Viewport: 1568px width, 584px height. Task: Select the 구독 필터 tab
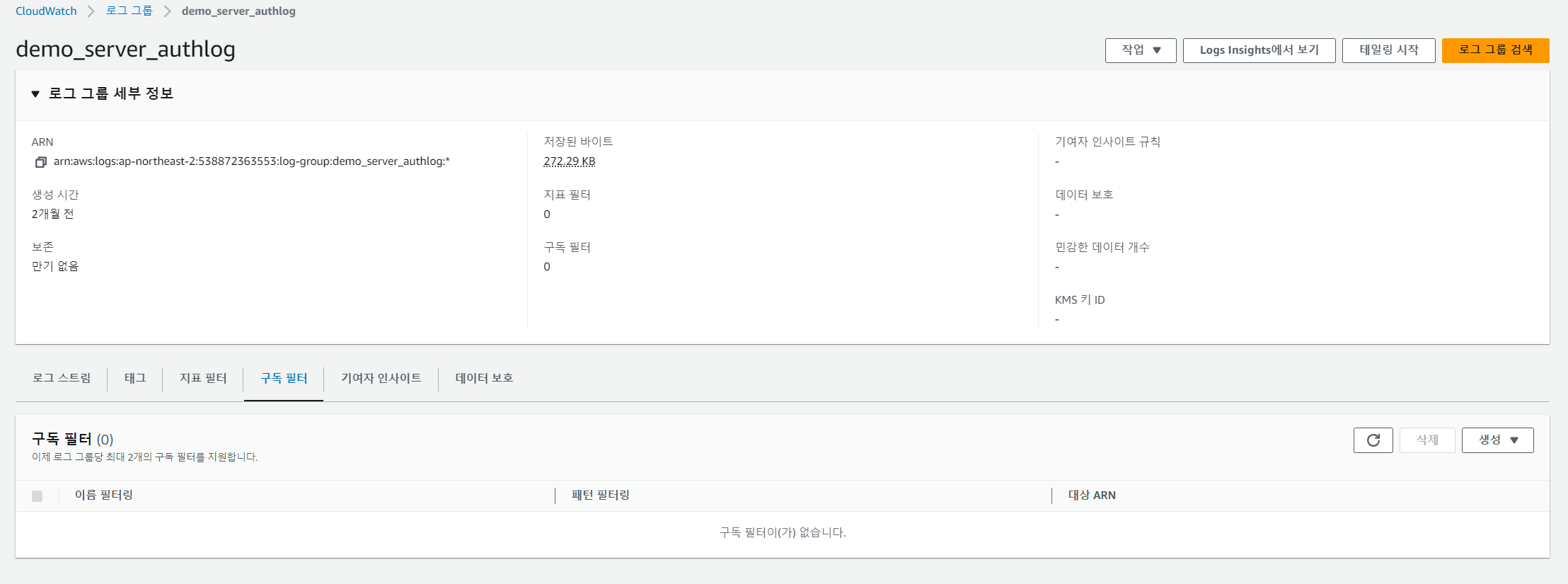tap(284, 378)
